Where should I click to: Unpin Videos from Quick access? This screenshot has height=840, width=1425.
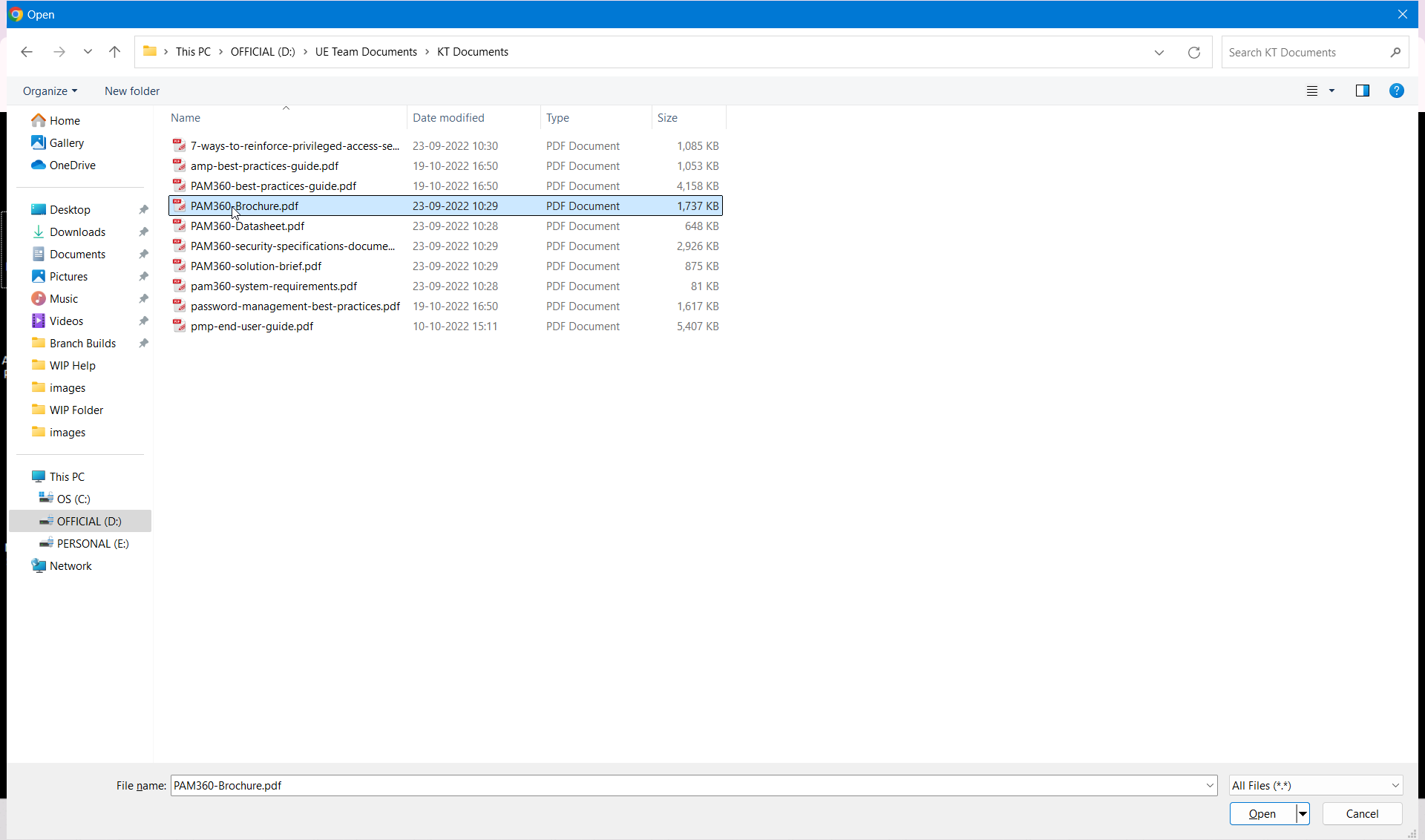(143, 321)
